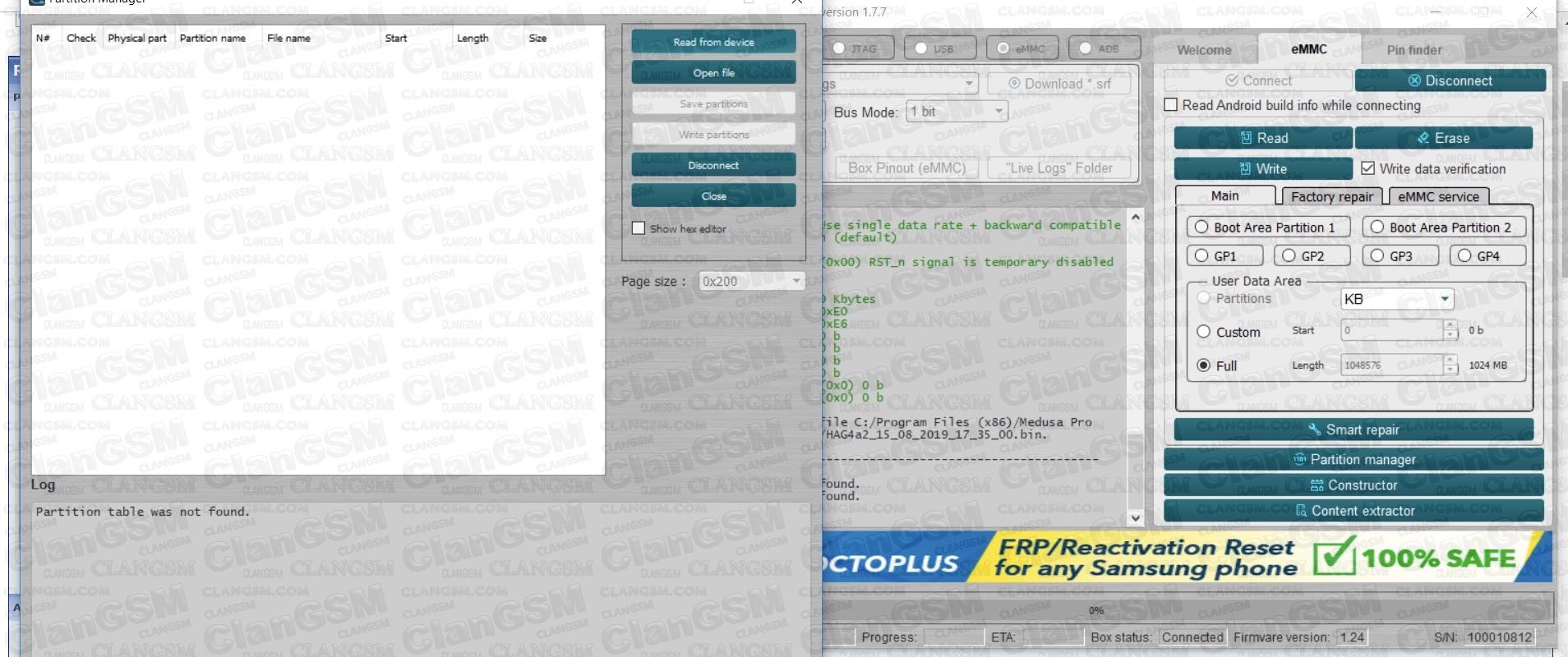Screen dimensions: 1568x657
Task: Click the Read button
Action: click(1263, 138)
